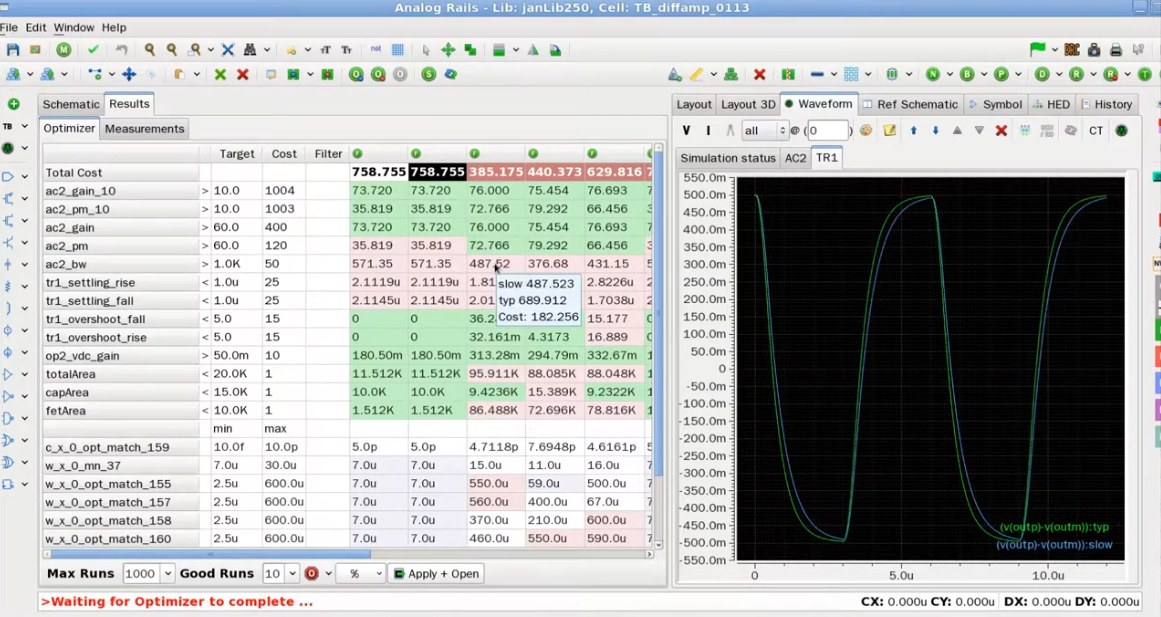Toggle the CT button in waveform toolbar

click(1096, 131)
